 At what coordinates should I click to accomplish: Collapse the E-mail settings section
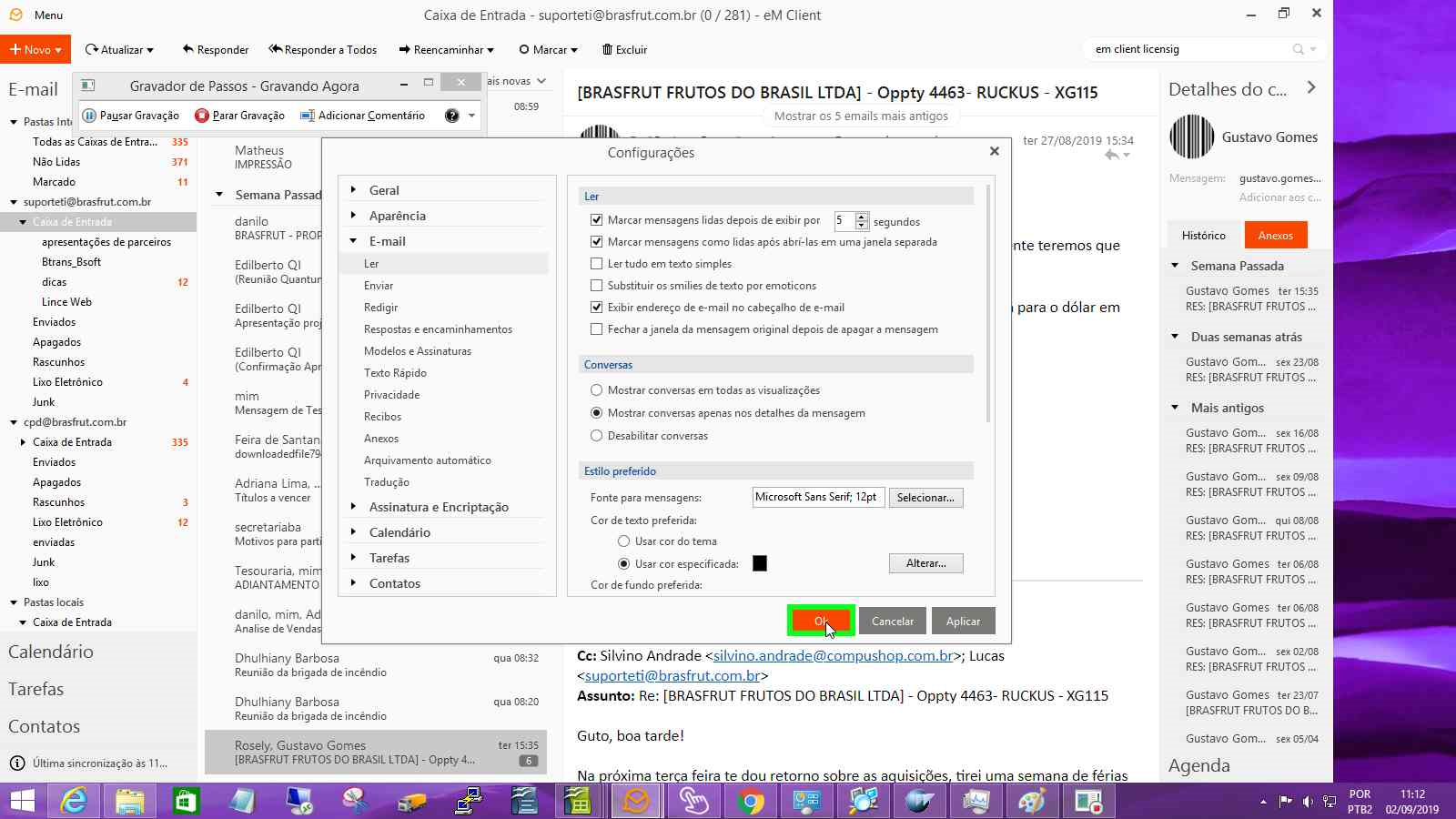[353, 241]
